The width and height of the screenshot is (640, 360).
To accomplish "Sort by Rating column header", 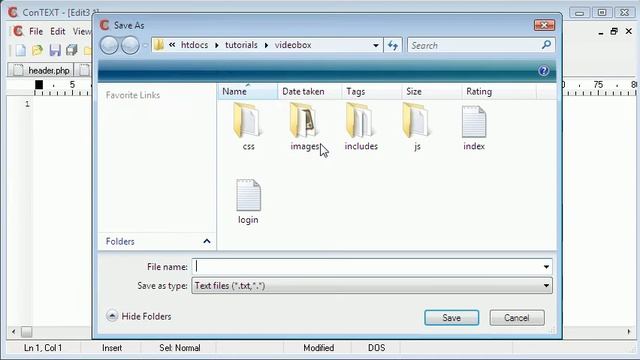I will [498, 91].
